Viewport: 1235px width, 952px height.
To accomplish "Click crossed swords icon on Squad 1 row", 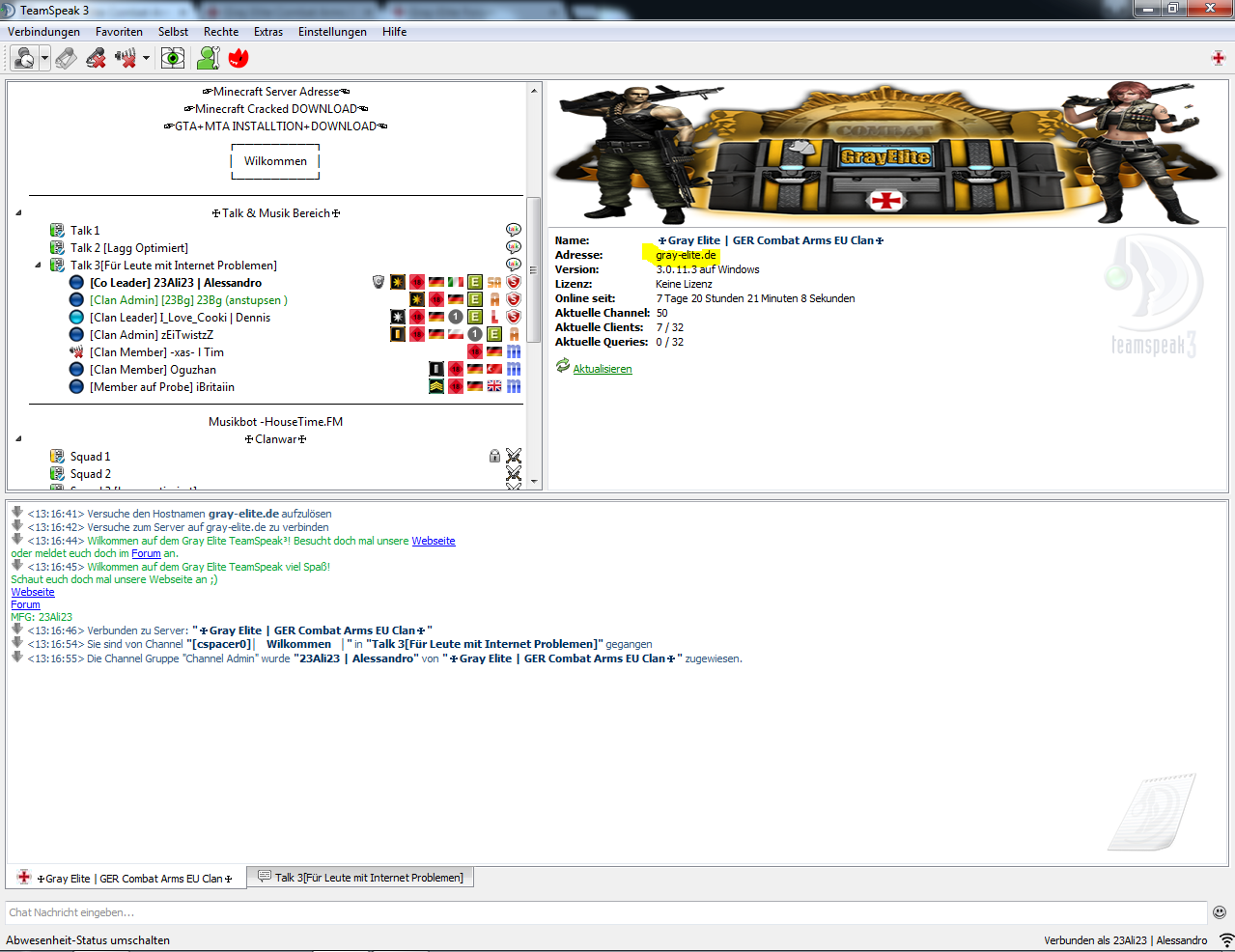I will (514, 456).
